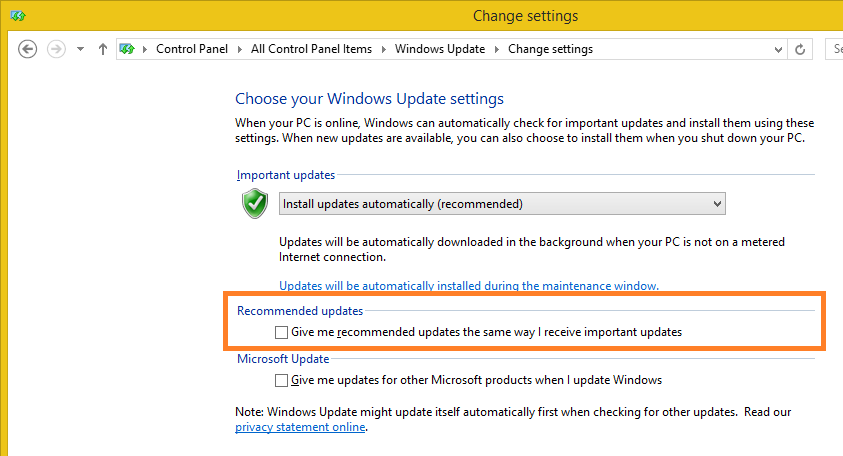Image resolution: width=843 pixels, height=456 pixels.
Task: Open the privacy statement online link
Action: pos(300,428)
